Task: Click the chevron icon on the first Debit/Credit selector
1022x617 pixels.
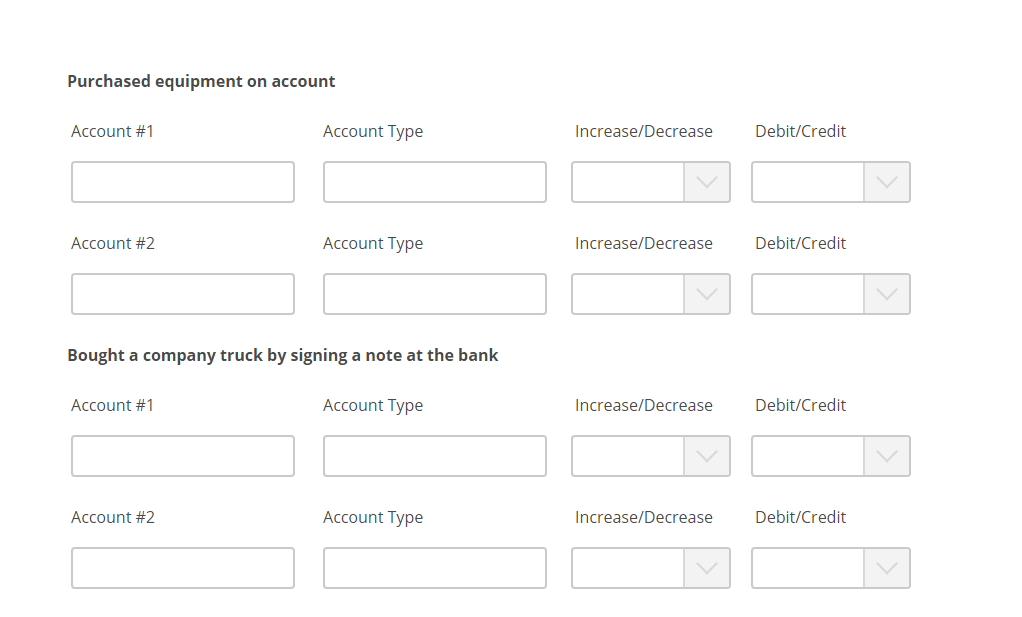Action: (887, 182)
